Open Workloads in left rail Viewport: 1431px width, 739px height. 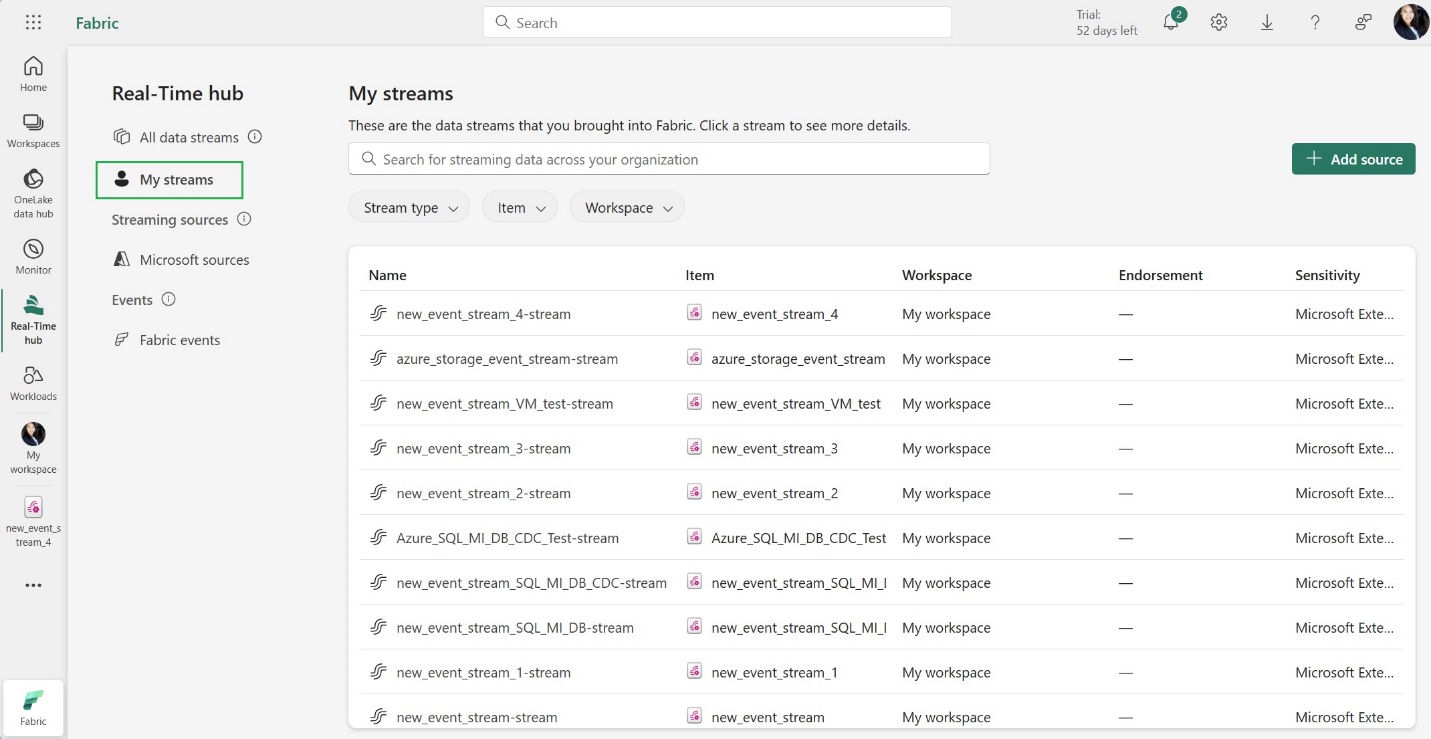33,383
